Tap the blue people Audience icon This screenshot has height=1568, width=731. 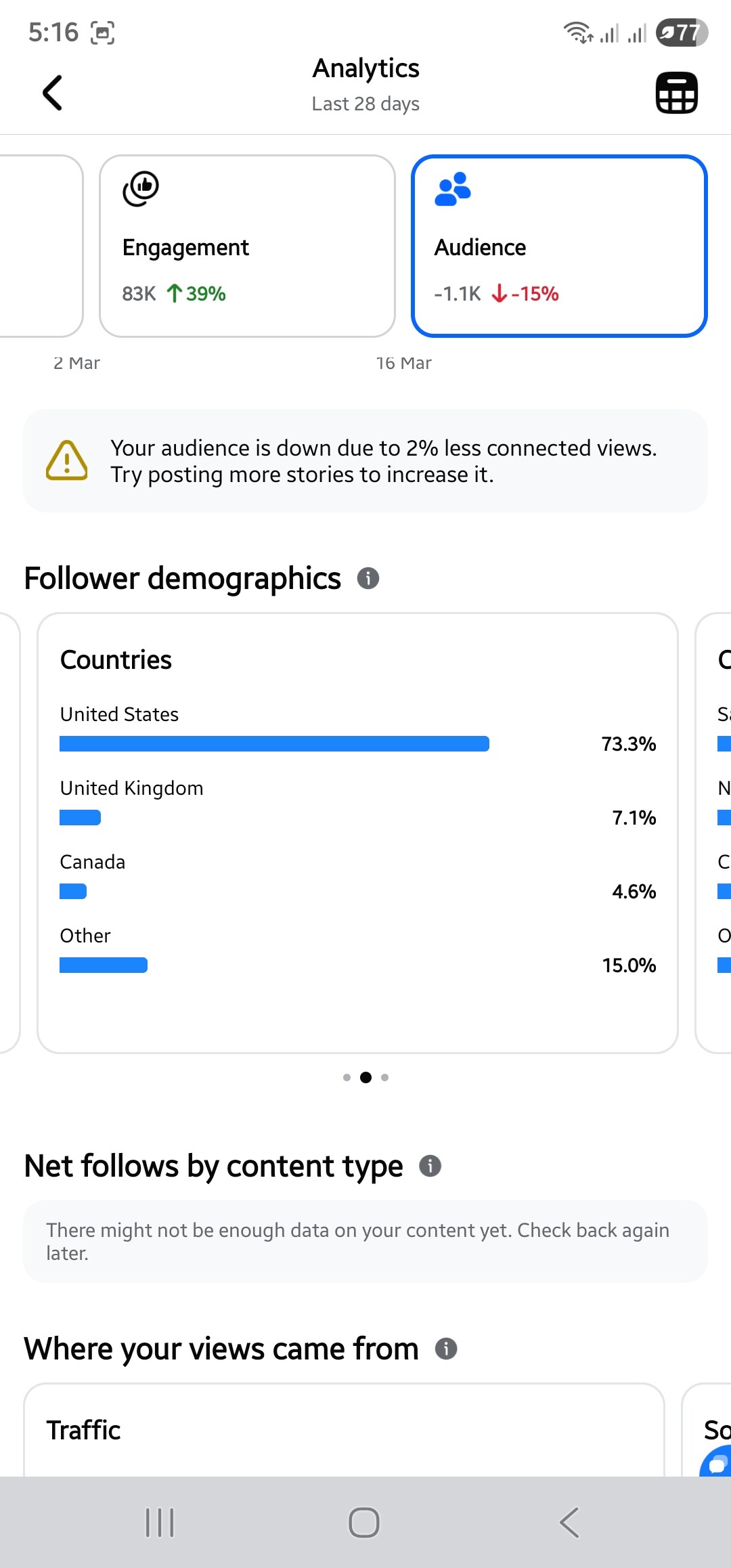coord(452,189)
